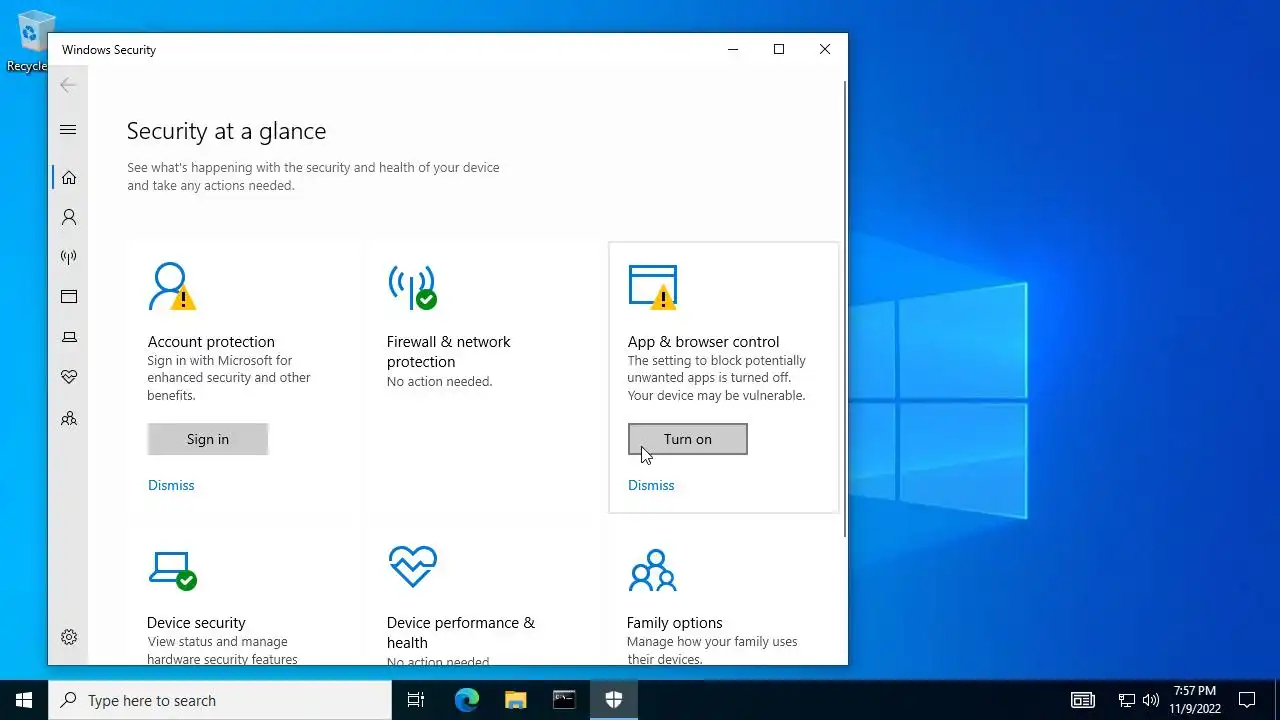Open the Action Center notifications icon

tap(1247, 700)
